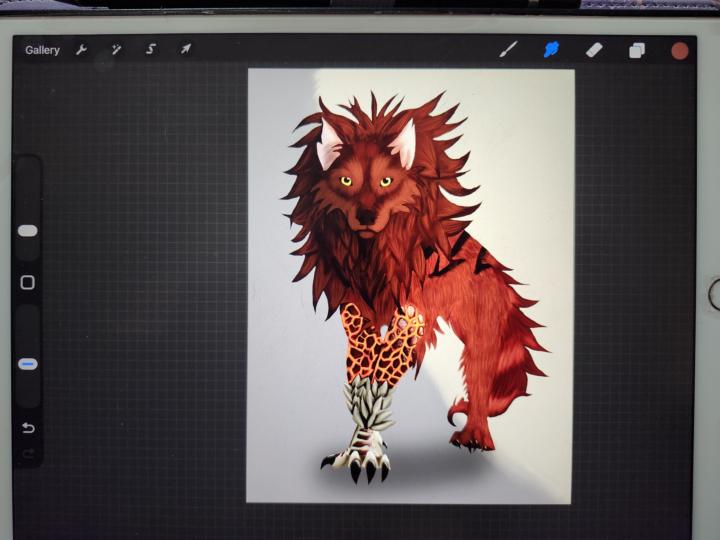Open the active color circle
The height and width of the screenshot is (540, 720).
680,50
